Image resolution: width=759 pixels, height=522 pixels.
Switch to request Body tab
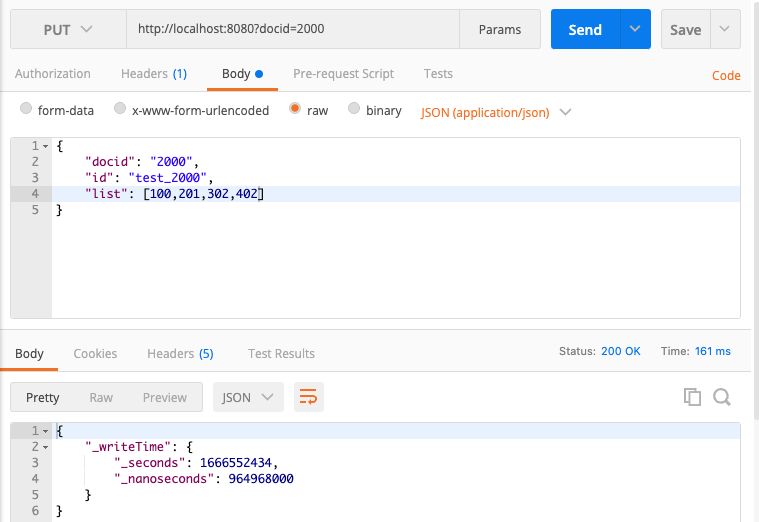(x=242, y=74)
